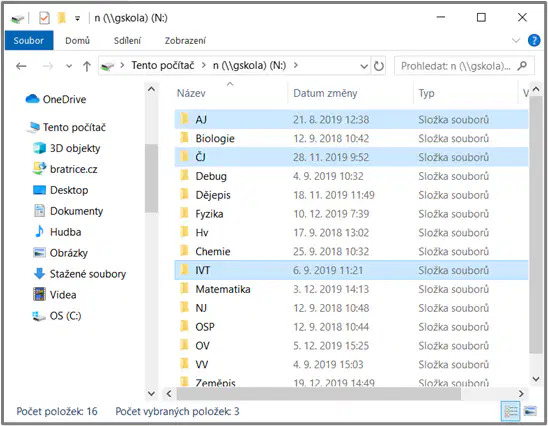
Task: Switch to Large icons view in status bar
Action: click(x=530, y=411)
